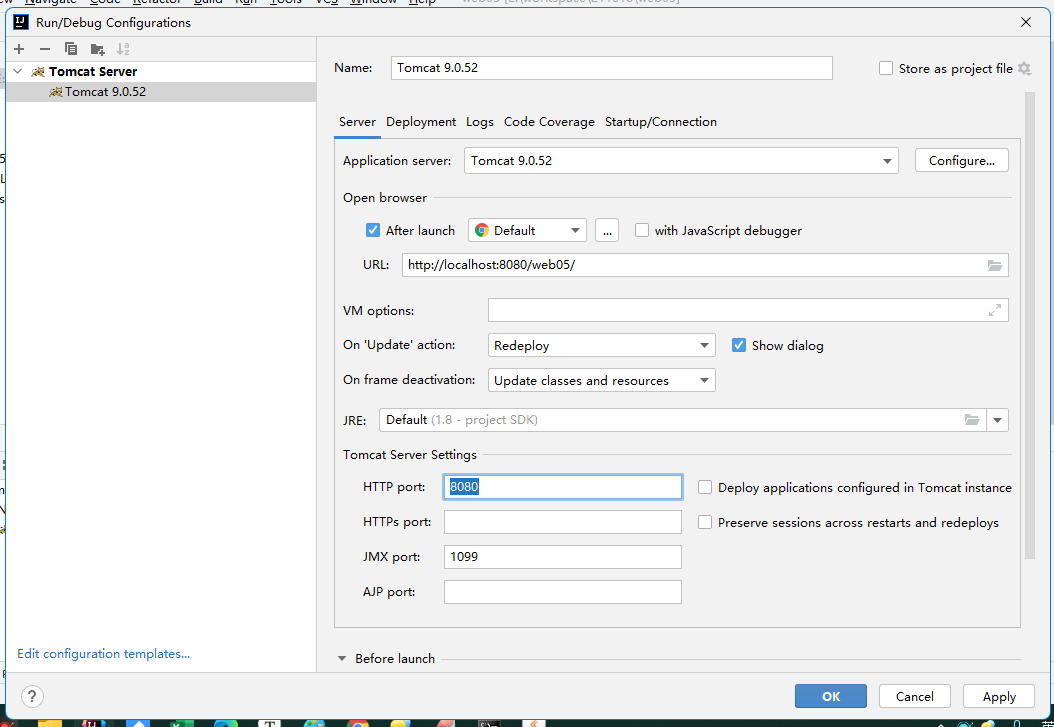The width and height of the screenshot is (1054, 727).
Task: Browse for JRE path folder icon
Action: click(972, 420)
